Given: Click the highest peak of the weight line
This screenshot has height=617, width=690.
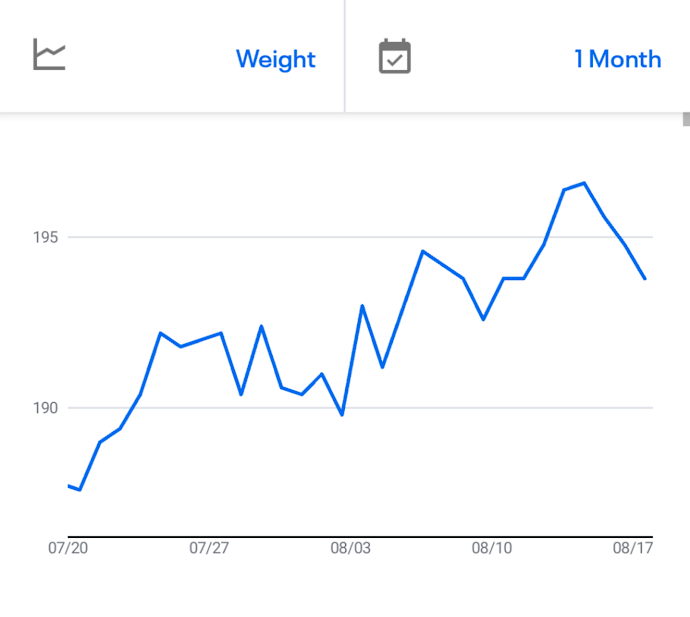Looking at the screenshot, I should pos(584,183).
